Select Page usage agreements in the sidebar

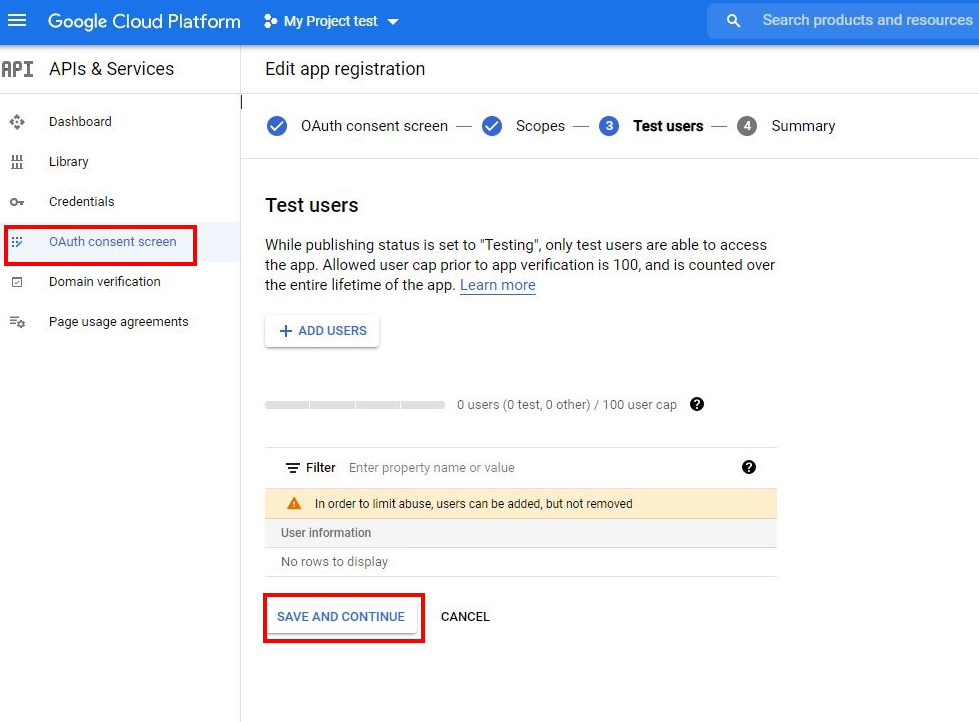click(117, 321)
